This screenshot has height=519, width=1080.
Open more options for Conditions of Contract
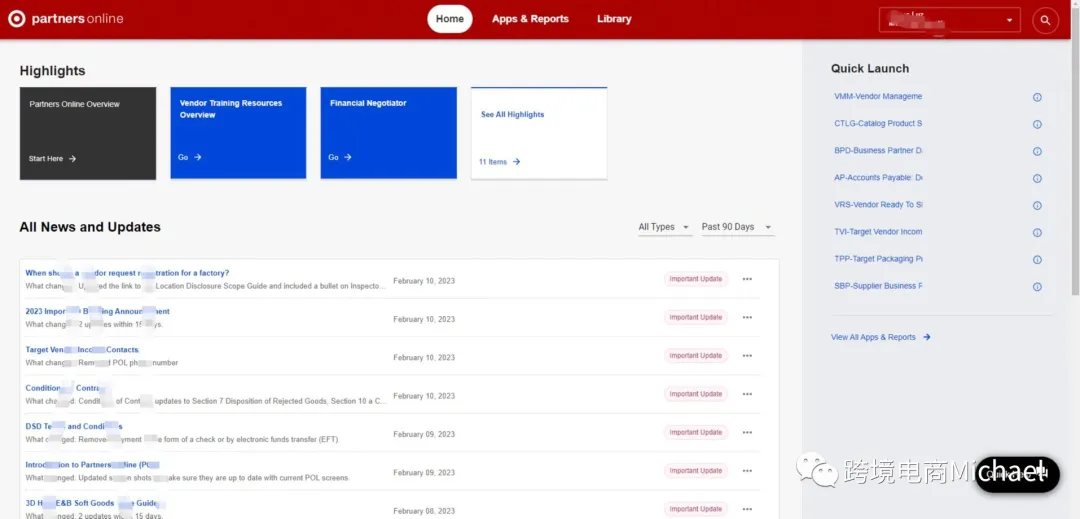point(747,394)
